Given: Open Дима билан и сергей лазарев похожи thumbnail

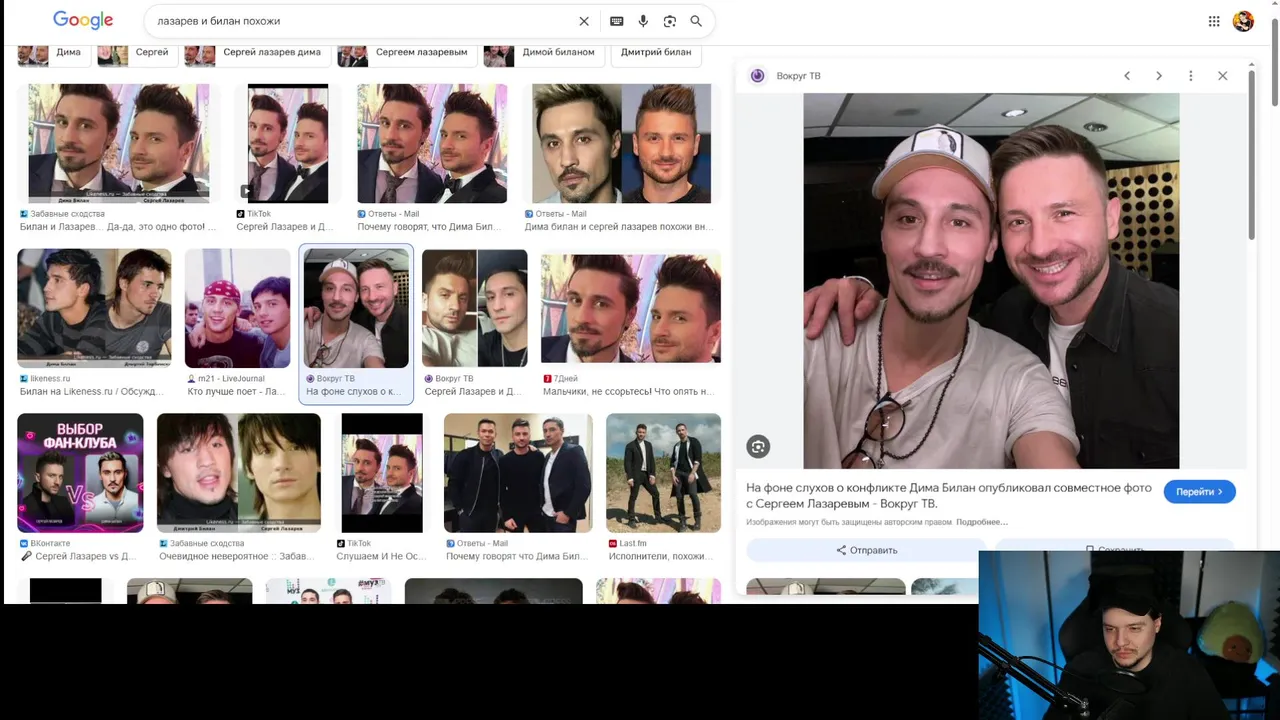Looking at the screenshot, I should pos(621,143).
